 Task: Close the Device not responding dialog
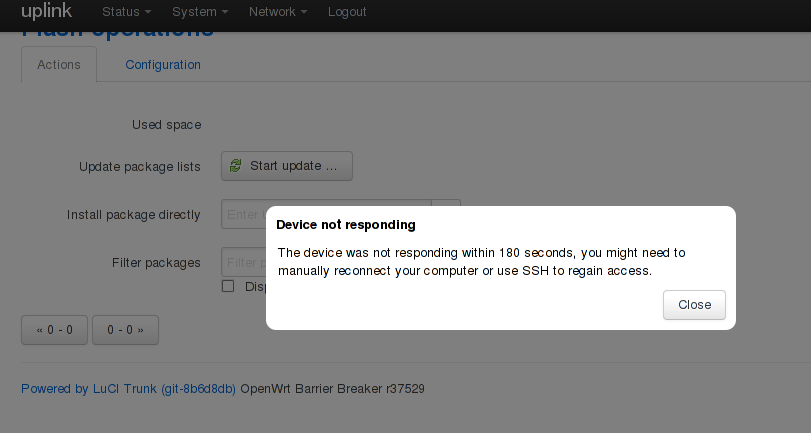click(694, 305)
